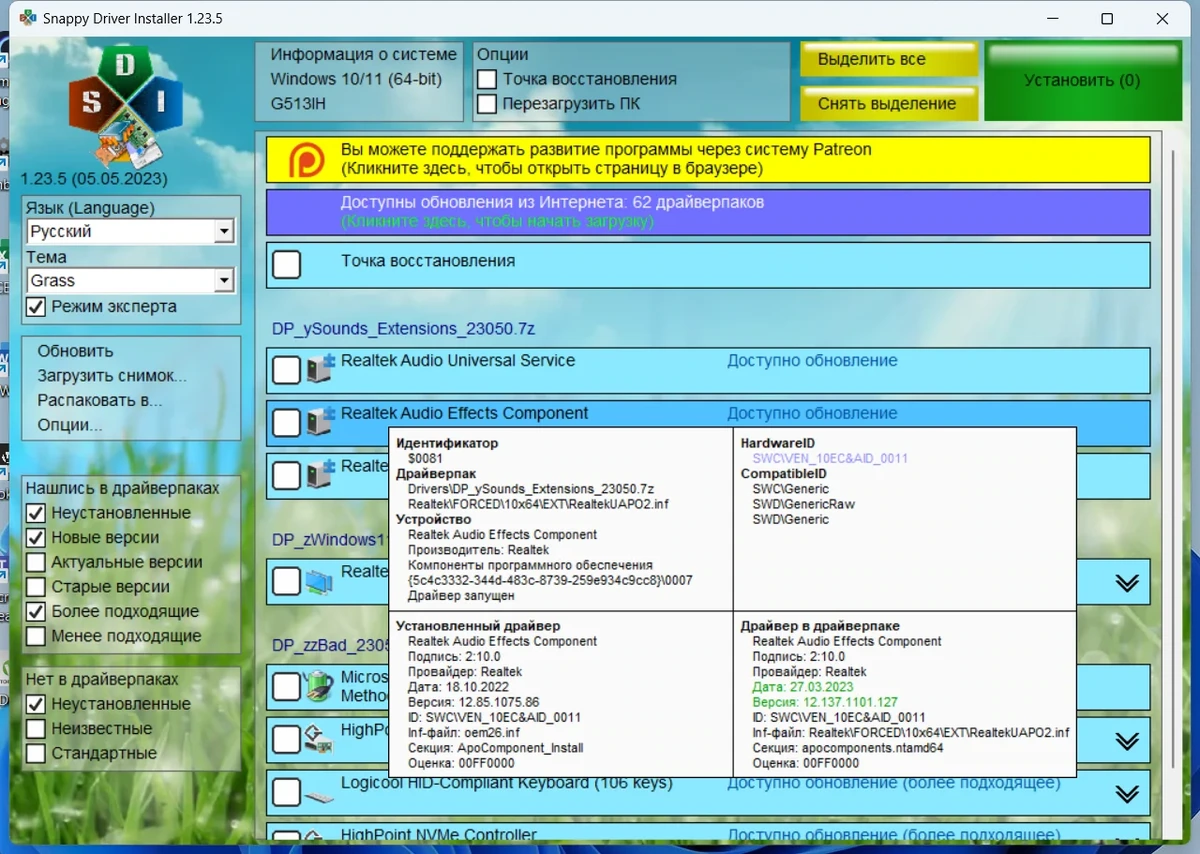Toggle Новые версии filter checkbox
This screenshot has height=854, width=1200.
click(x=36, y=538)
